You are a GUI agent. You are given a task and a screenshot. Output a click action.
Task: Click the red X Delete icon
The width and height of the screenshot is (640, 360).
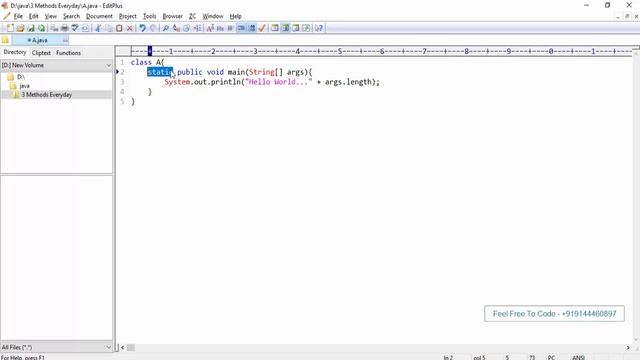pyautogui.click(x=130, y=28)
